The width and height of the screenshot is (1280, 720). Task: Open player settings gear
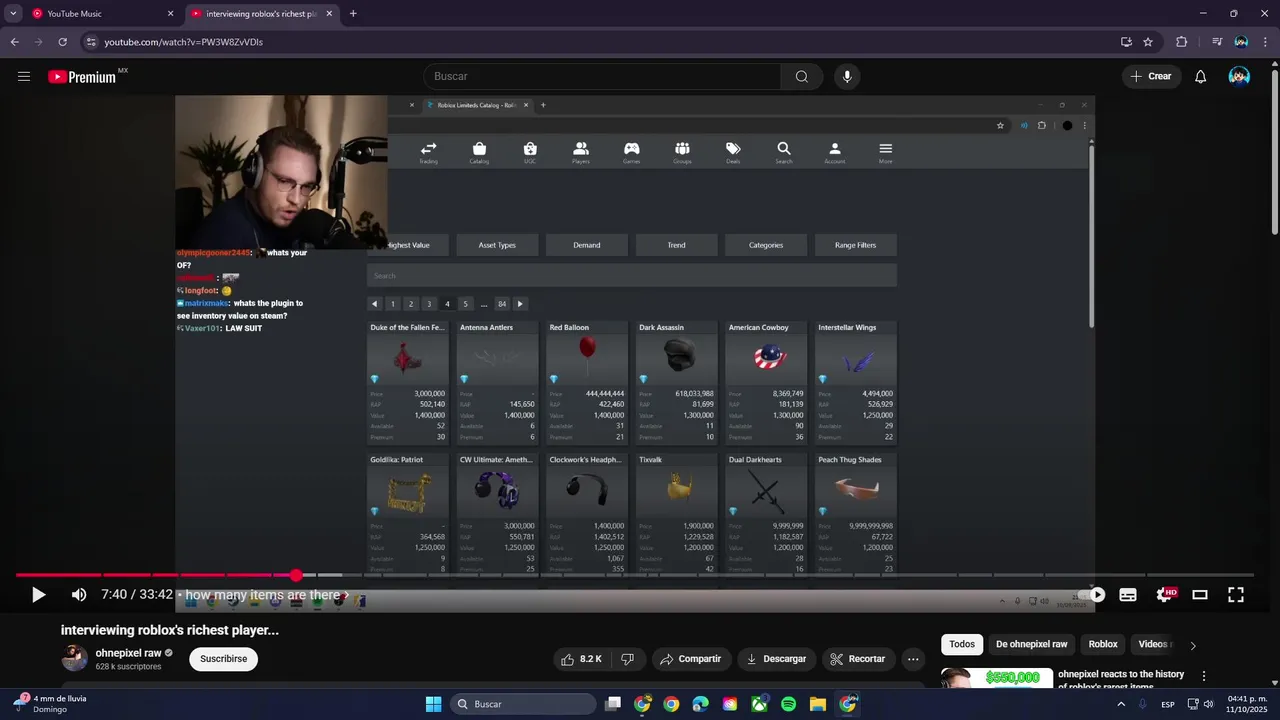coord(1164,595)
